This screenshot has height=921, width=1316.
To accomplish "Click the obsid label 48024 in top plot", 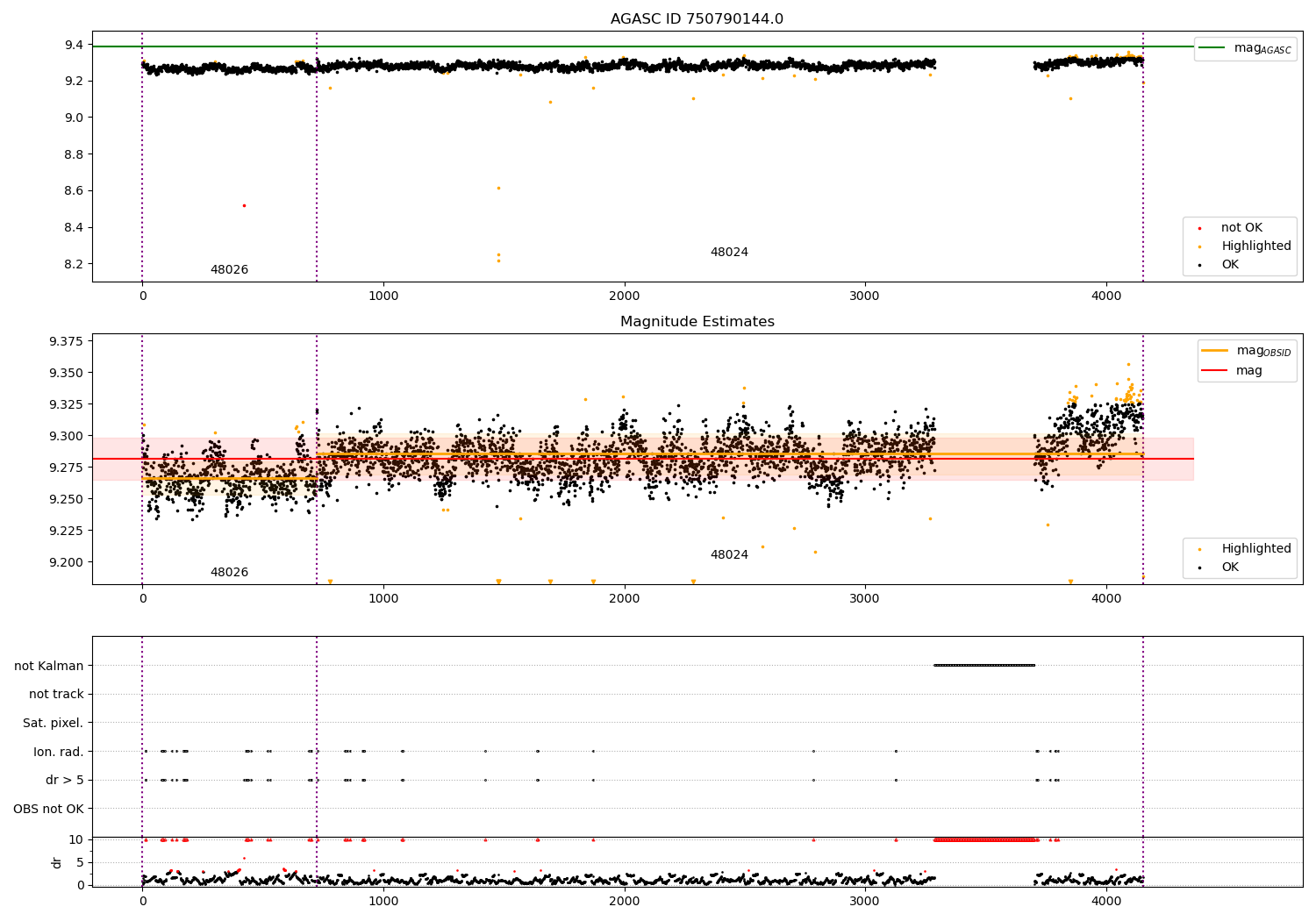I will click(x=729, y=253).
